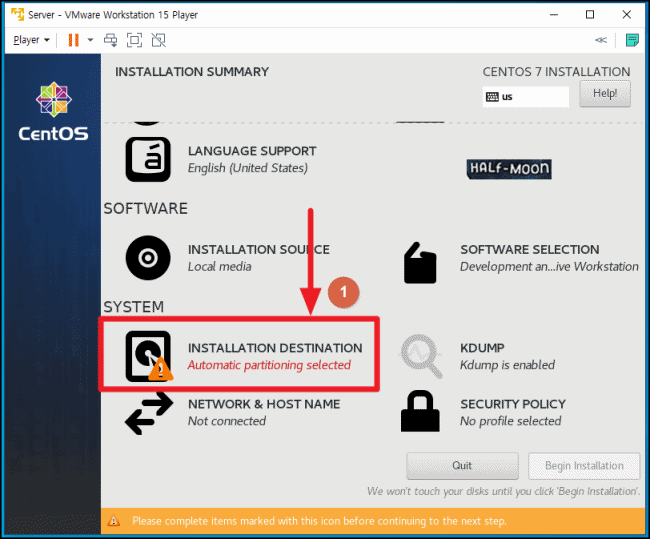Click the Installation Source disc icon
650x539 pixels.
(148, 258)
